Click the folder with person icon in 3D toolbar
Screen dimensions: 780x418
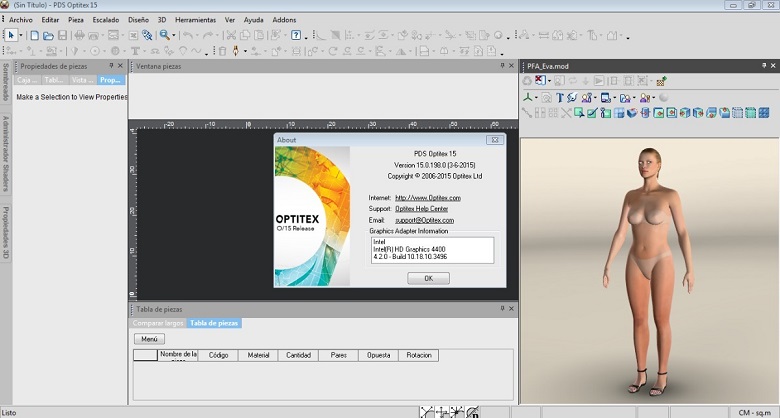[625, 98]
